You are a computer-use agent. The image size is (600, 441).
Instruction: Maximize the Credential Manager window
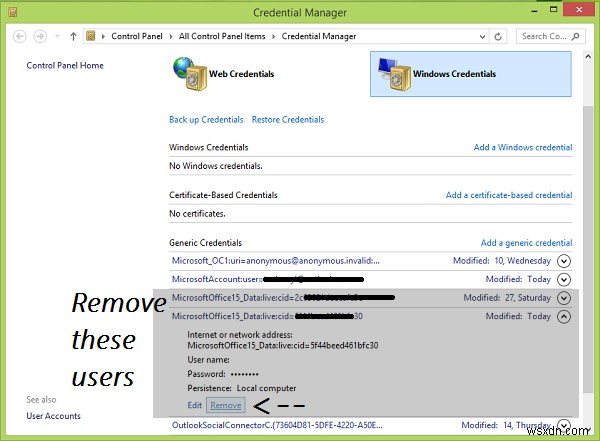[x=553, y=10]
